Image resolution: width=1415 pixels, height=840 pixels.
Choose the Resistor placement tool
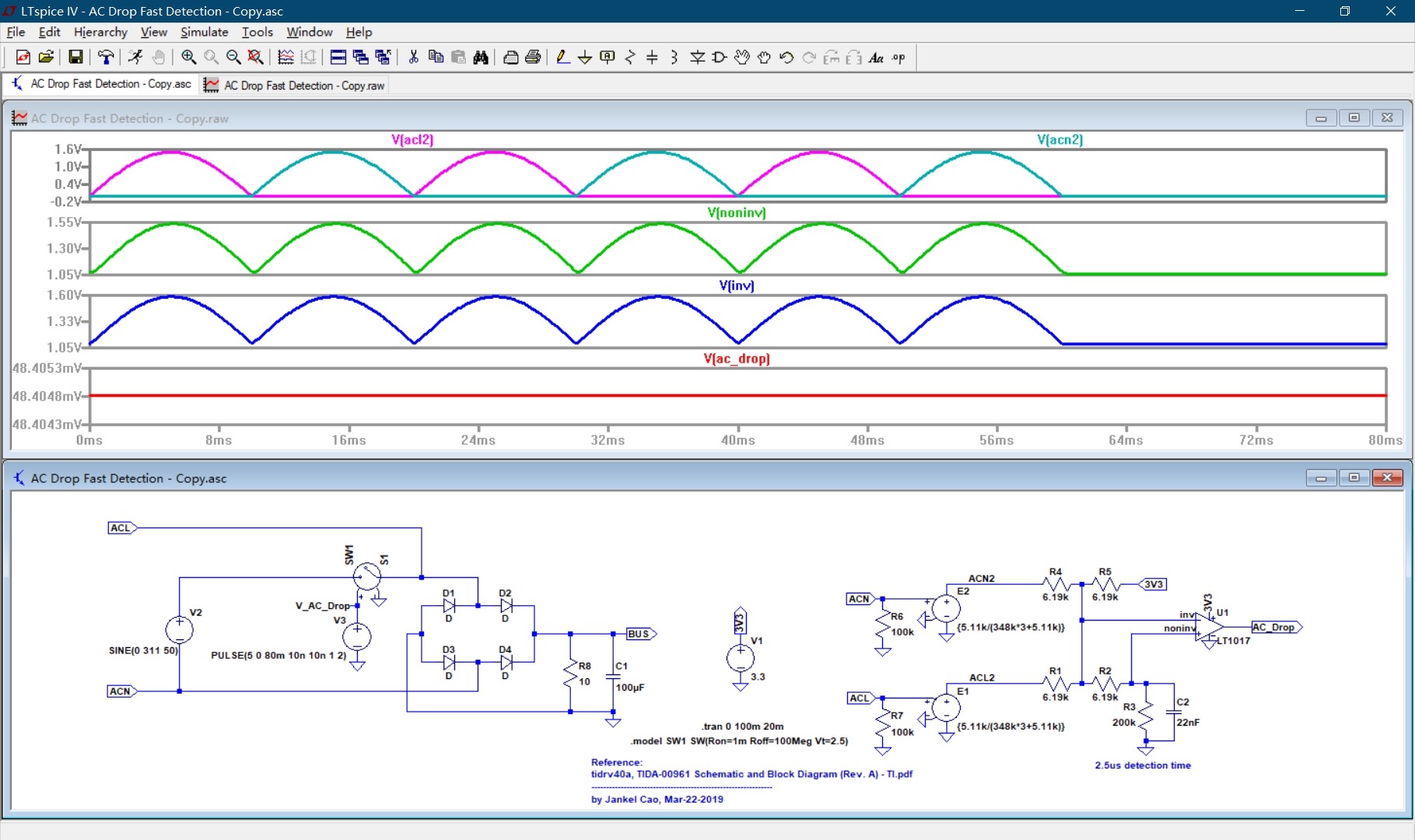pos(630,58)
